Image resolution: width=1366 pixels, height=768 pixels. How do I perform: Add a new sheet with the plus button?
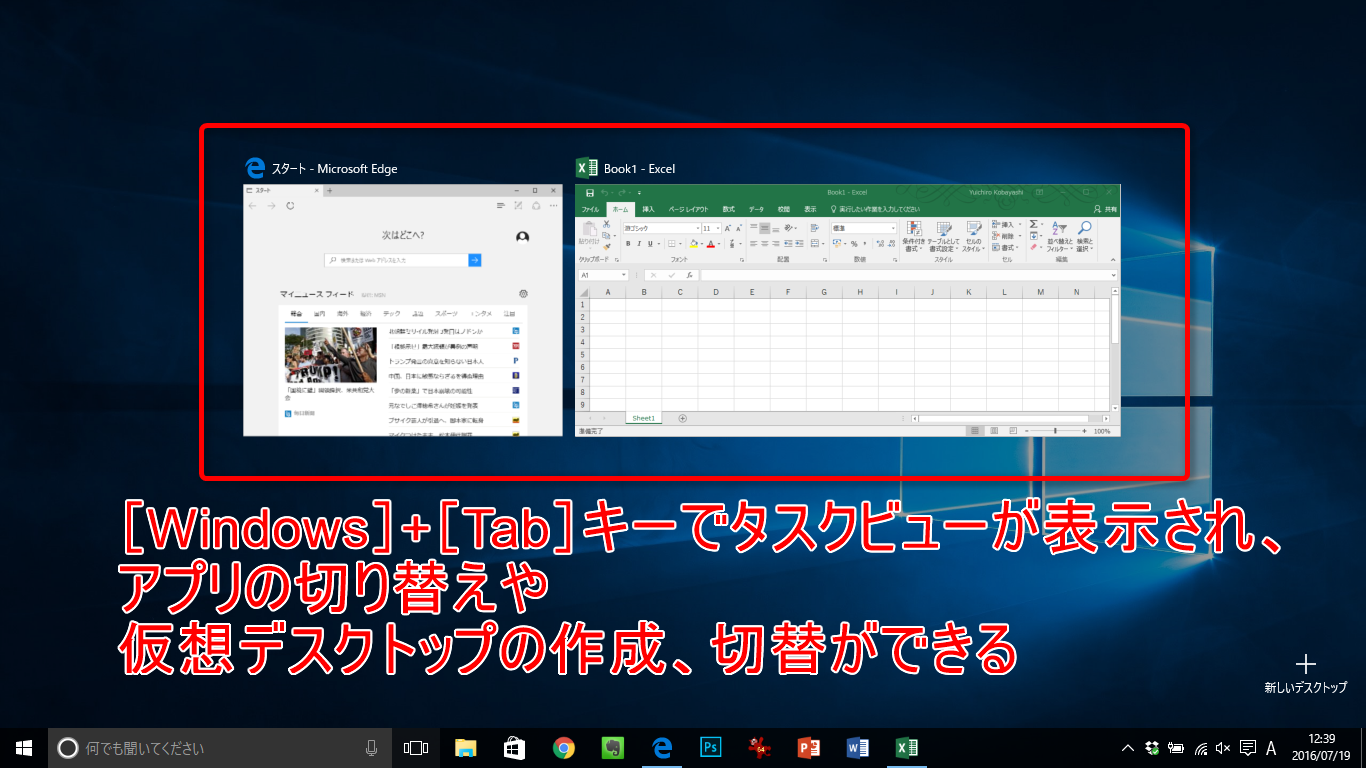pos(683,418)
